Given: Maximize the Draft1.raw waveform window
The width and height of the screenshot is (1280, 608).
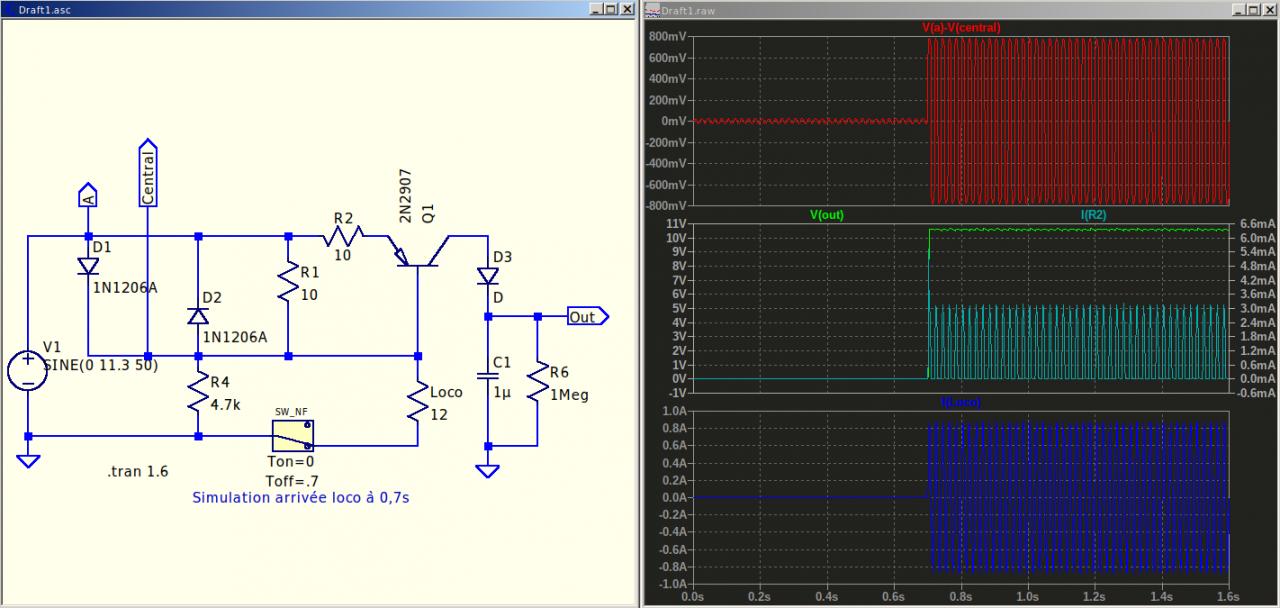Looking at the screenshot, I should (1253, 8).
